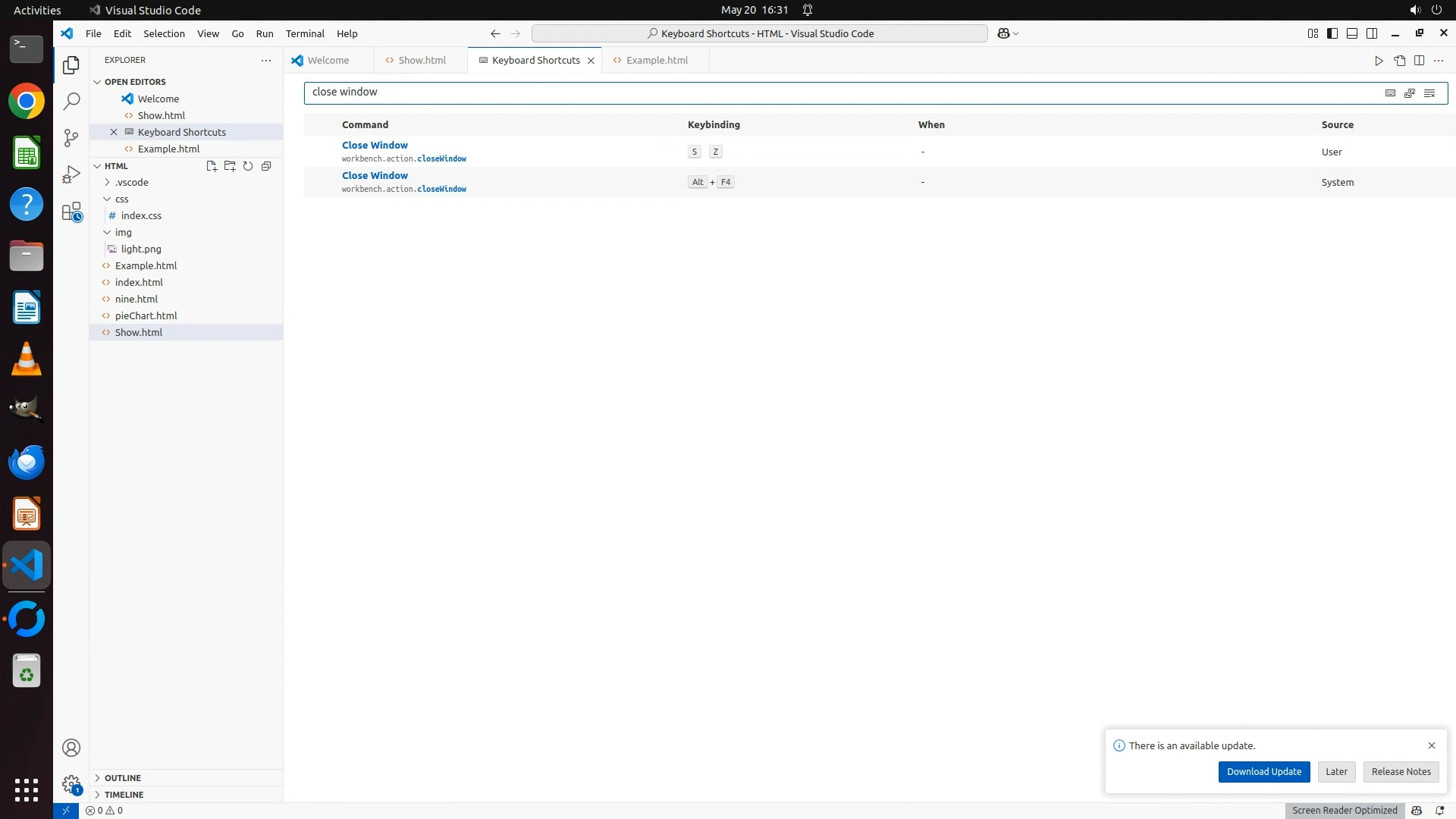Screen dimensions: 1456x819
Task: Click Record Keys icon in search box
Action: point(1390,93)
